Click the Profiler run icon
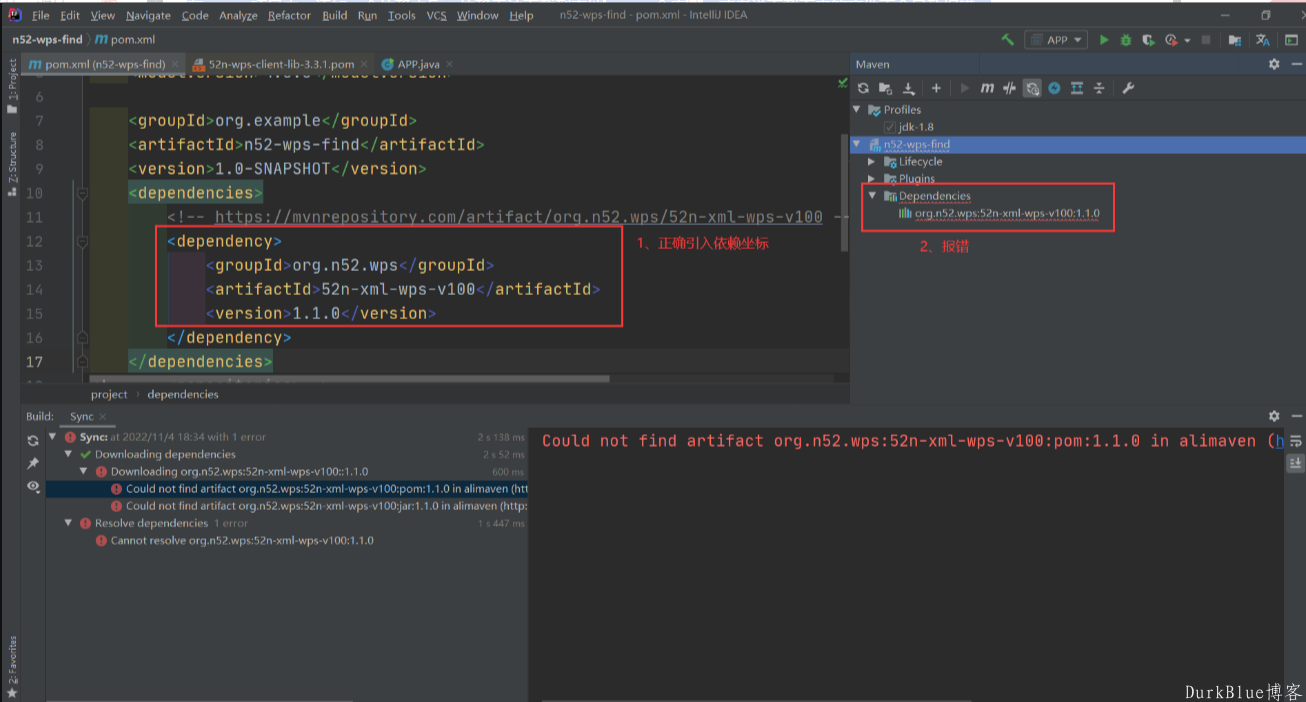Viewport: 1306px width, 702px height. 1170,40
